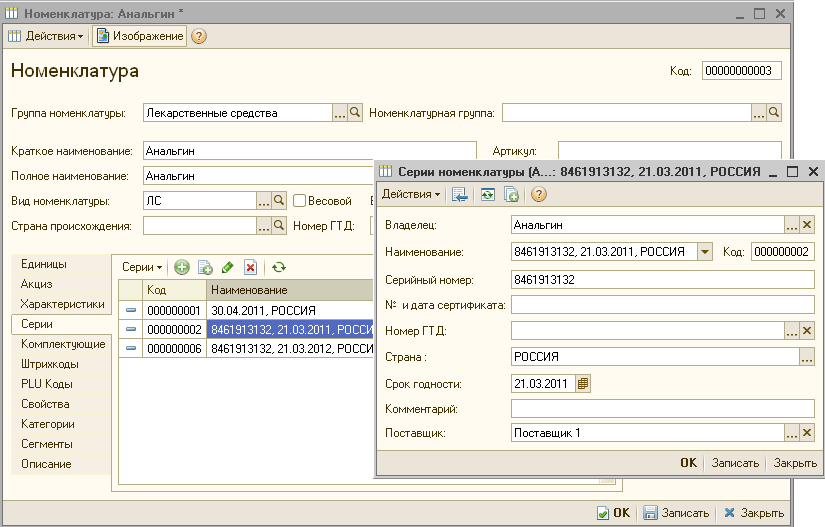Open the Наименование dropdown arrow in series dialog
This screenshot has height=527, width=825.
704,252
